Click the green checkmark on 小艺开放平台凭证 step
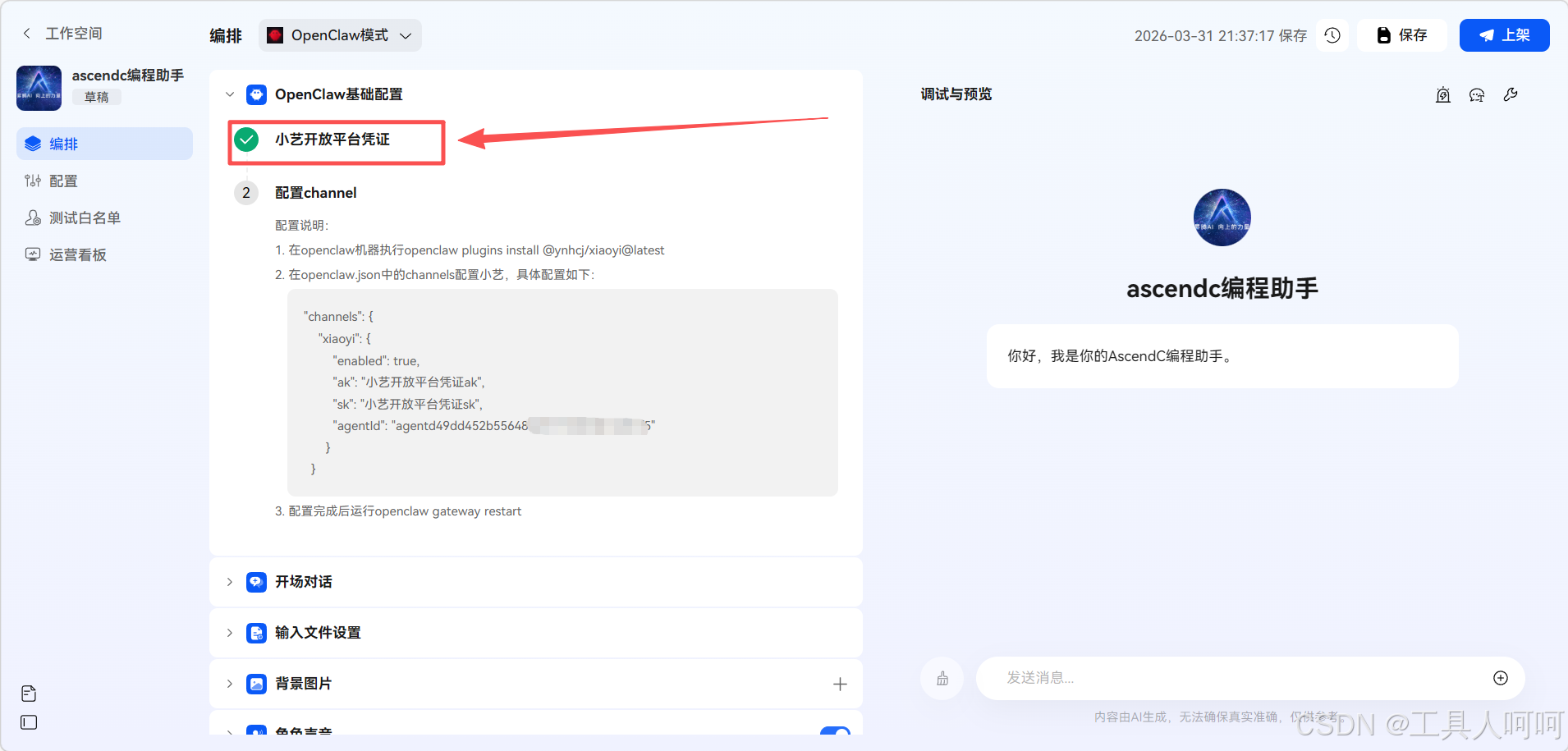 tap(246, 140)
